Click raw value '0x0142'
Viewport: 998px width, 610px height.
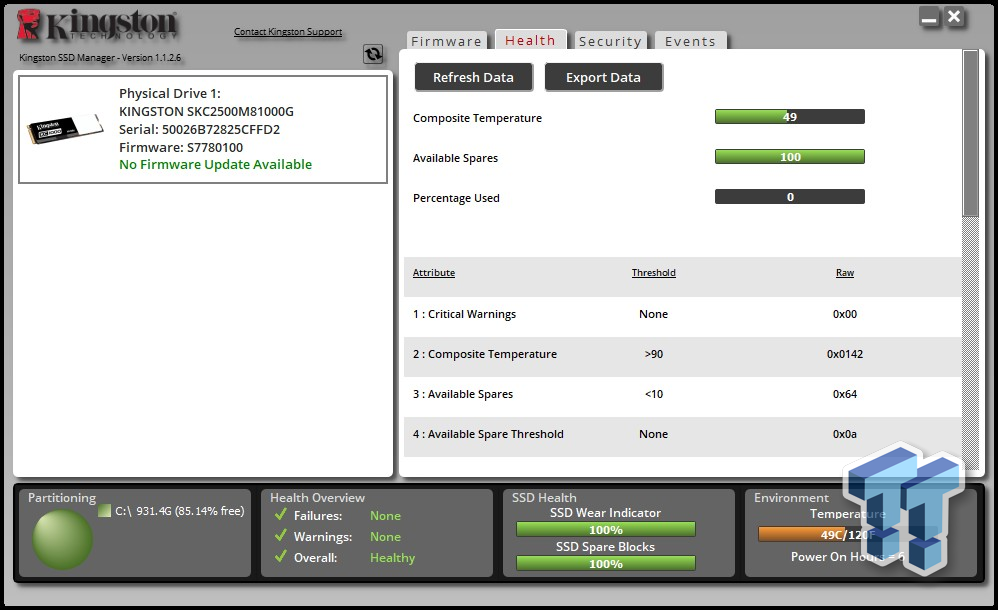(x=845, y=354)
